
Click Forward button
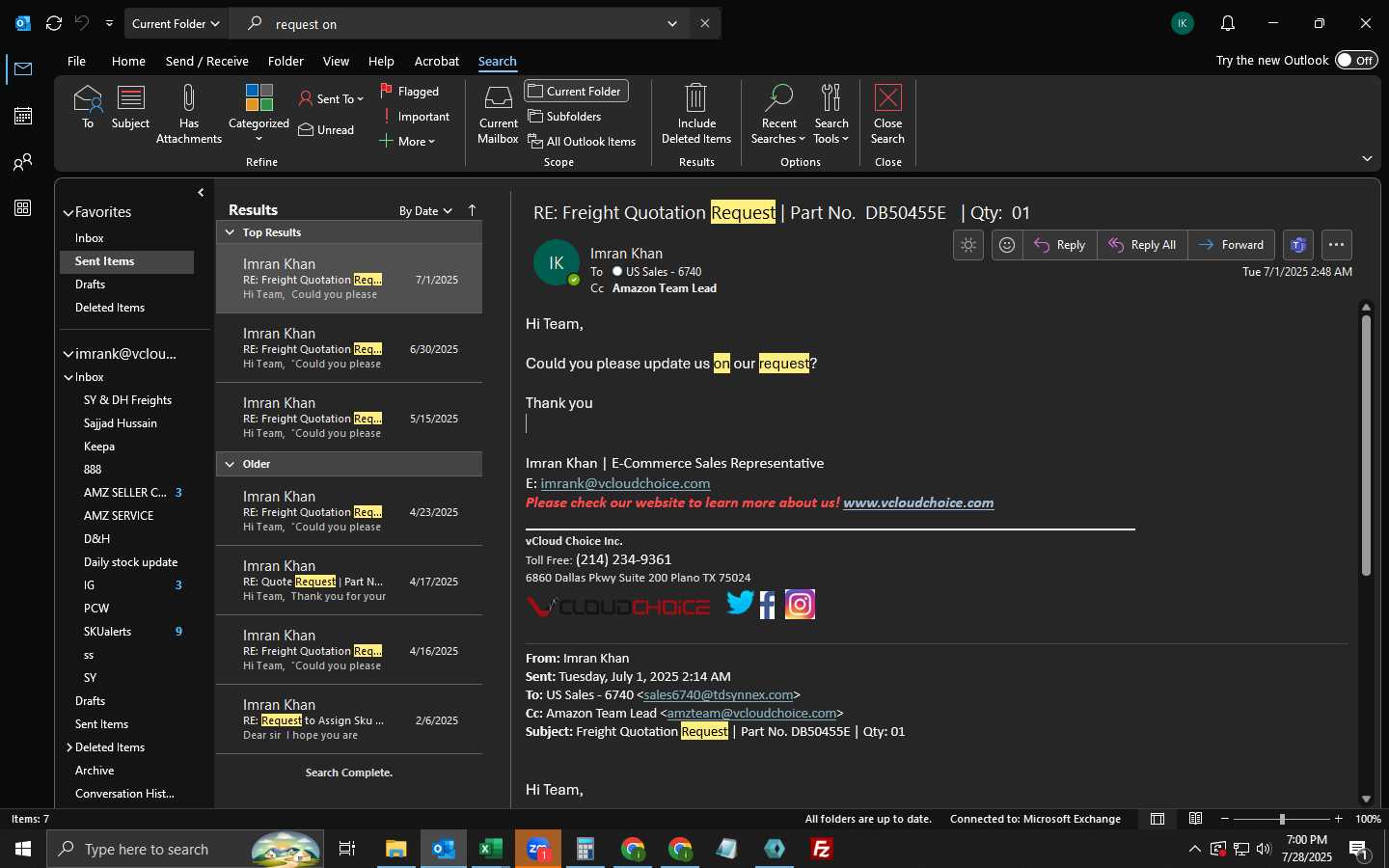(1232, 245)
